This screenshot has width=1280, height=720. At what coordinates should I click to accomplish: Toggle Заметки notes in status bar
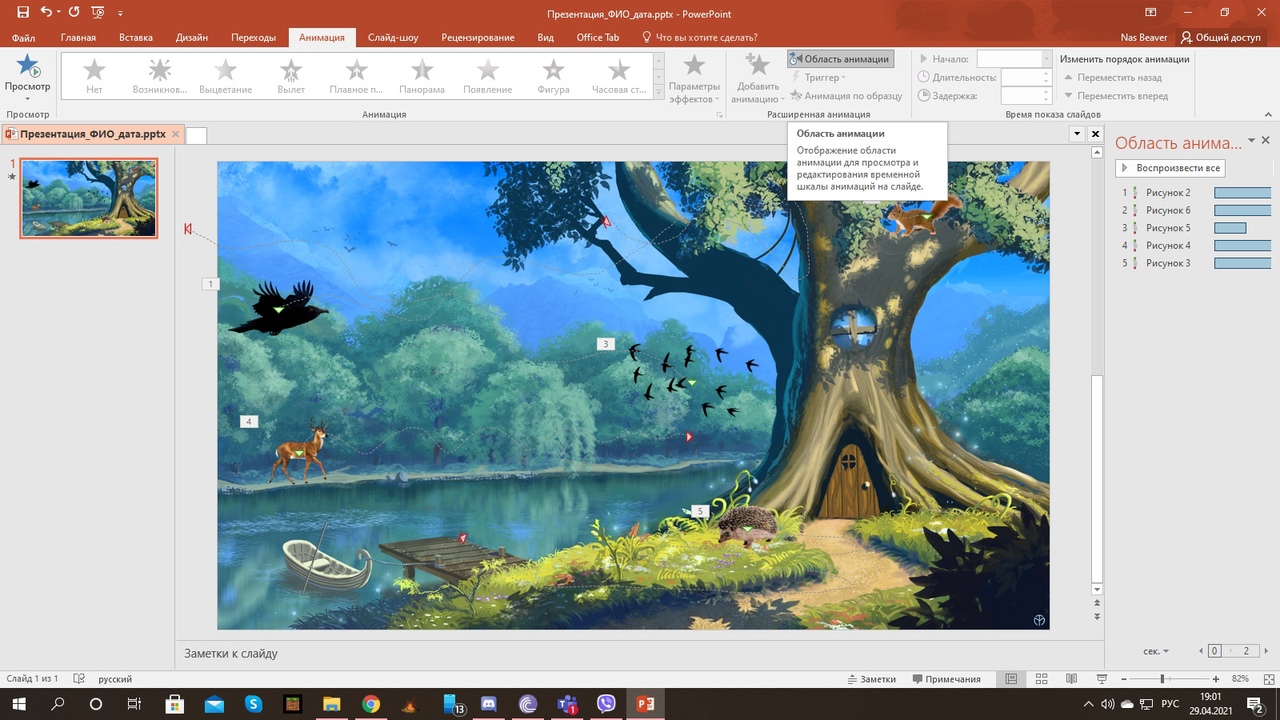pyautogui.click(x=872, y=679)
